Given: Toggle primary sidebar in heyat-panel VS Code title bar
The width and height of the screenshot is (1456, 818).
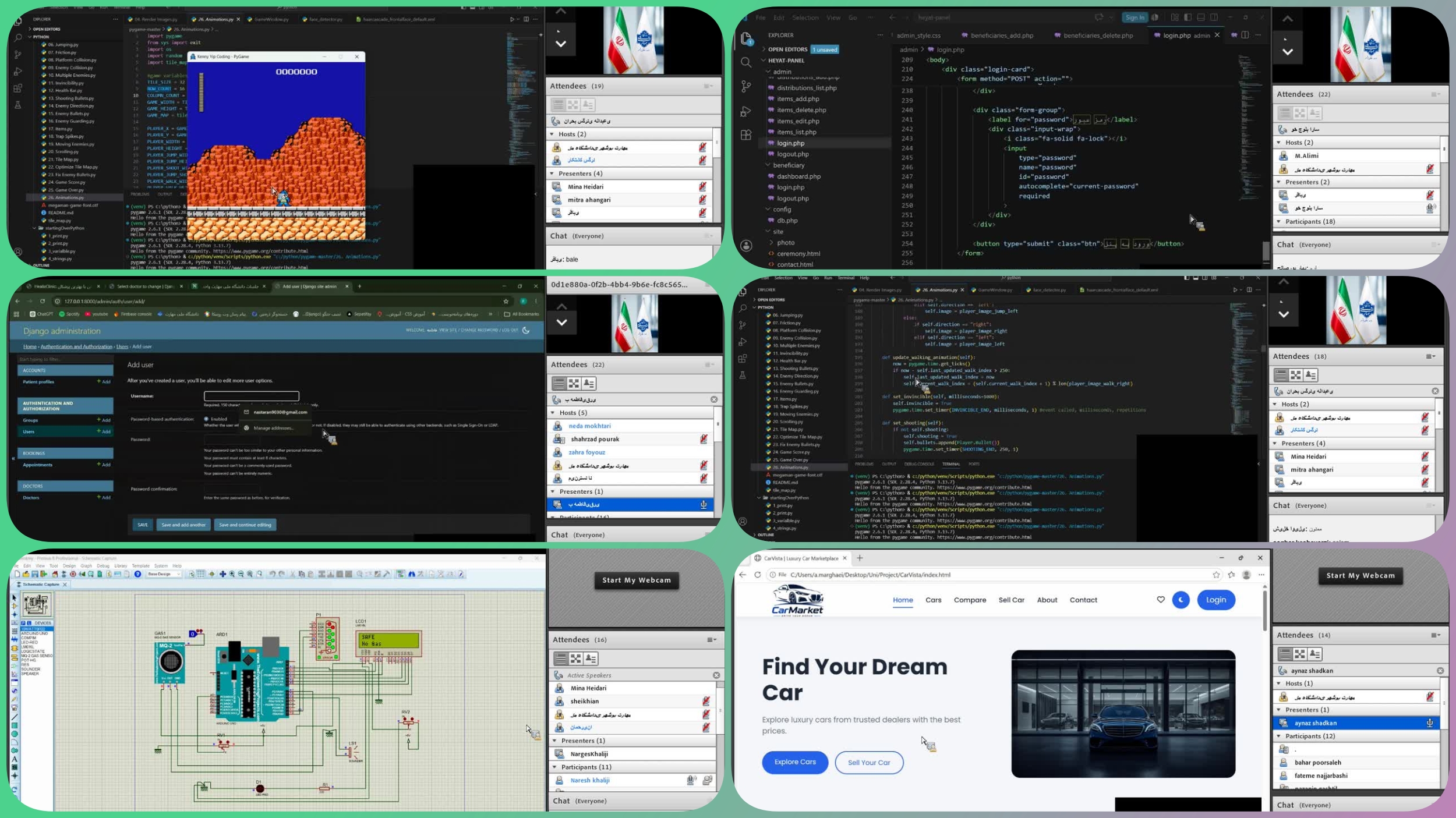Looking at the screenshot, I should 1188,17.
